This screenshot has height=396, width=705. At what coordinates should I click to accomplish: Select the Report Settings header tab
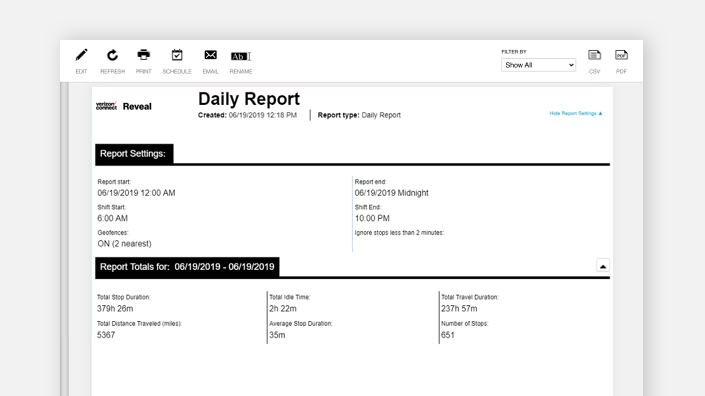point(134,154)
